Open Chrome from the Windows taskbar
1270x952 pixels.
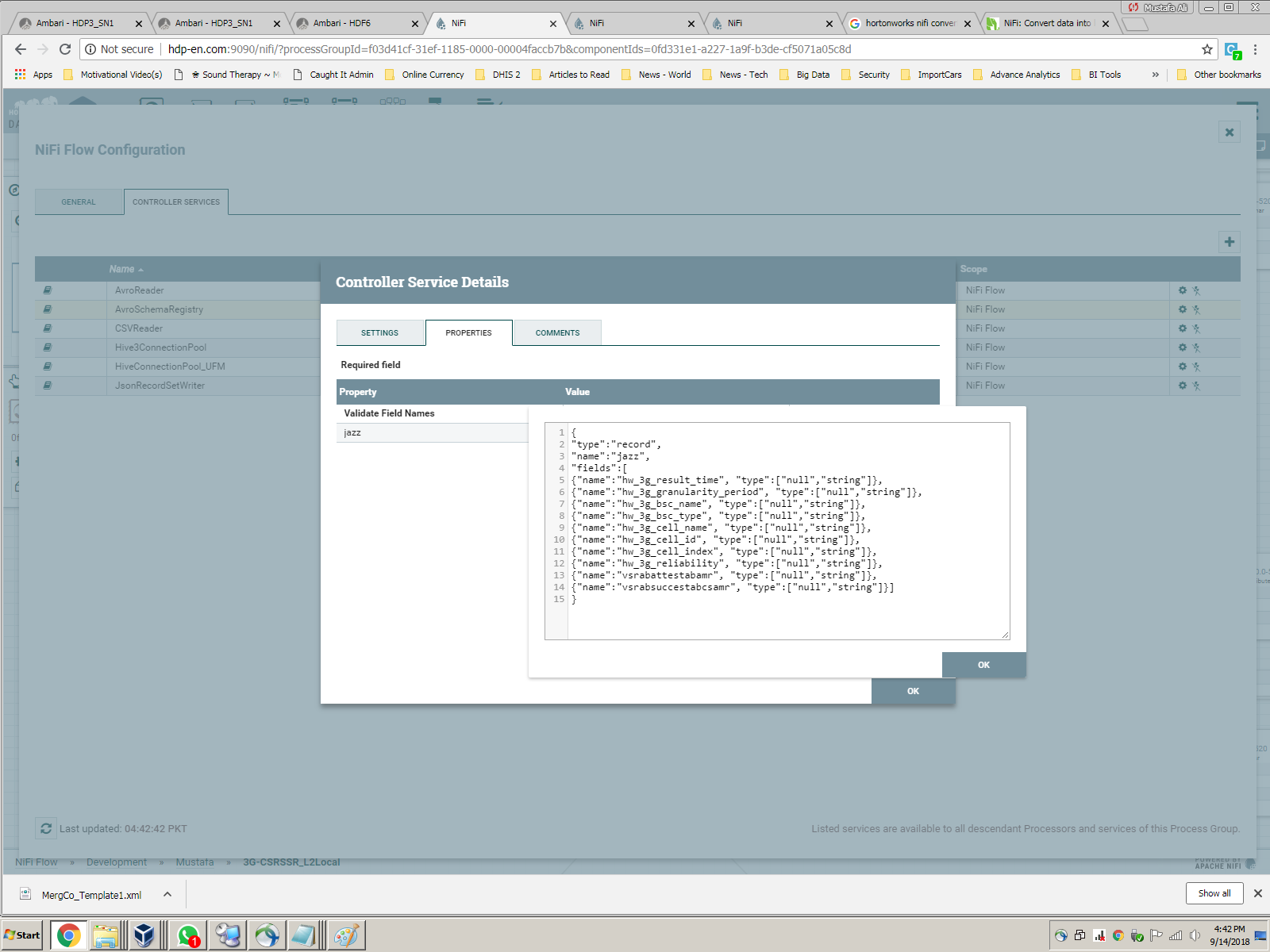click(x=67, y=935)
